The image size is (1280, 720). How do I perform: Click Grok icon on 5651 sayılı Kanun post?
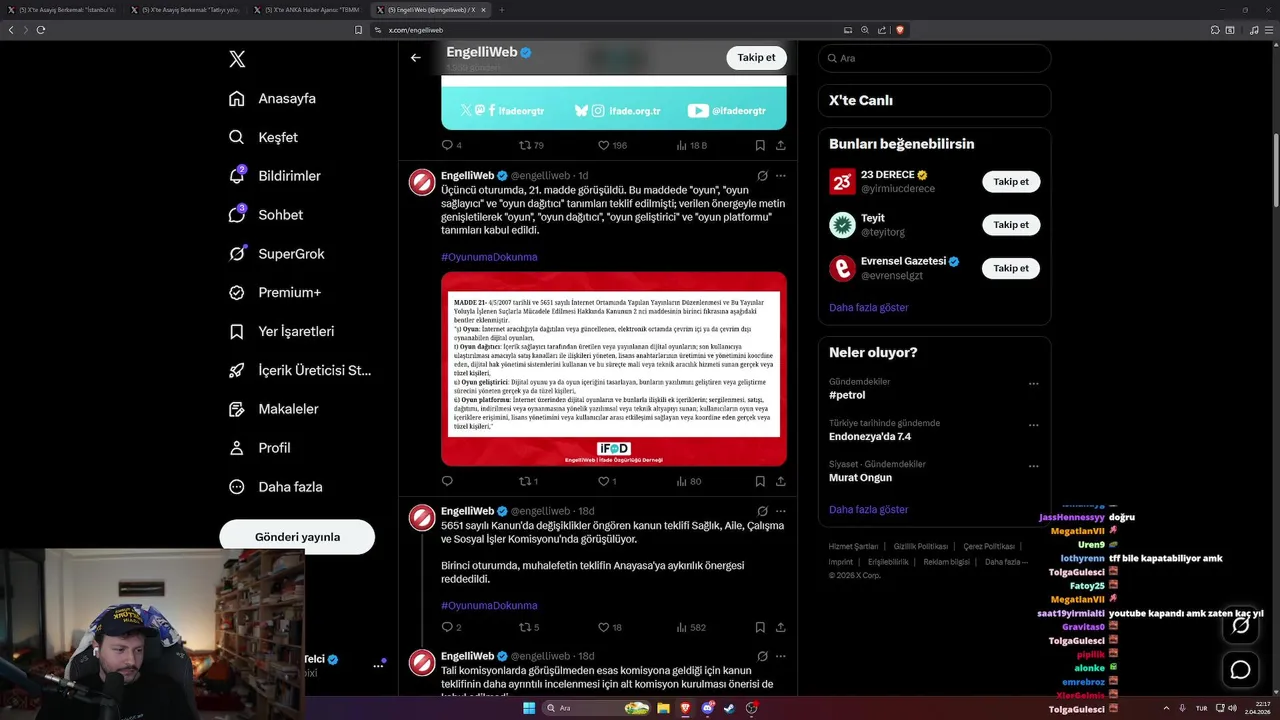(761, 511)
